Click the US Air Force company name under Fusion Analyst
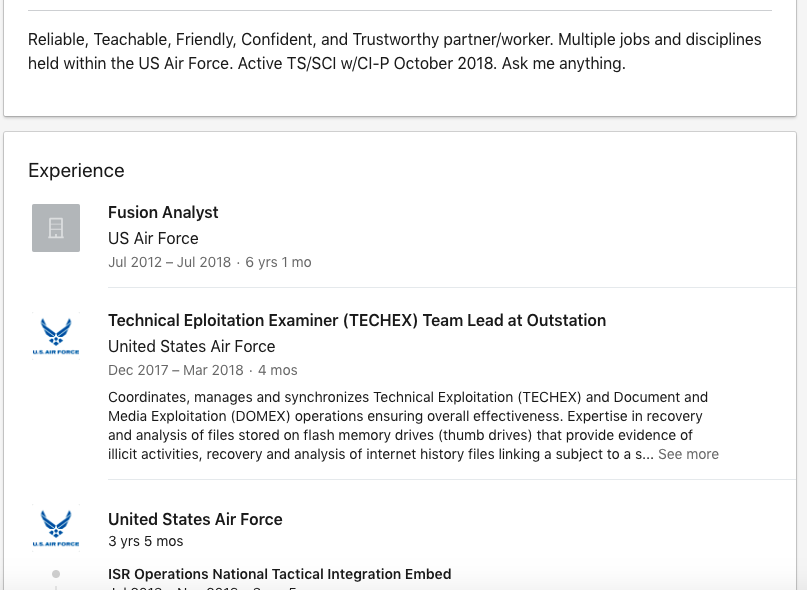 (153, 238)
